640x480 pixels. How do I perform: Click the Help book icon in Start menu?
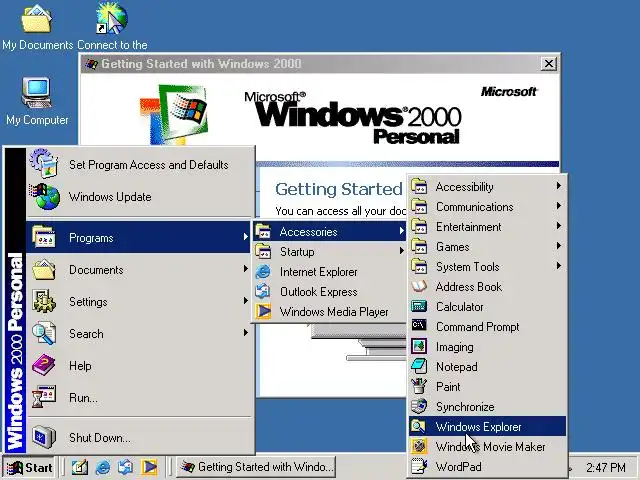tap(44, 365)
